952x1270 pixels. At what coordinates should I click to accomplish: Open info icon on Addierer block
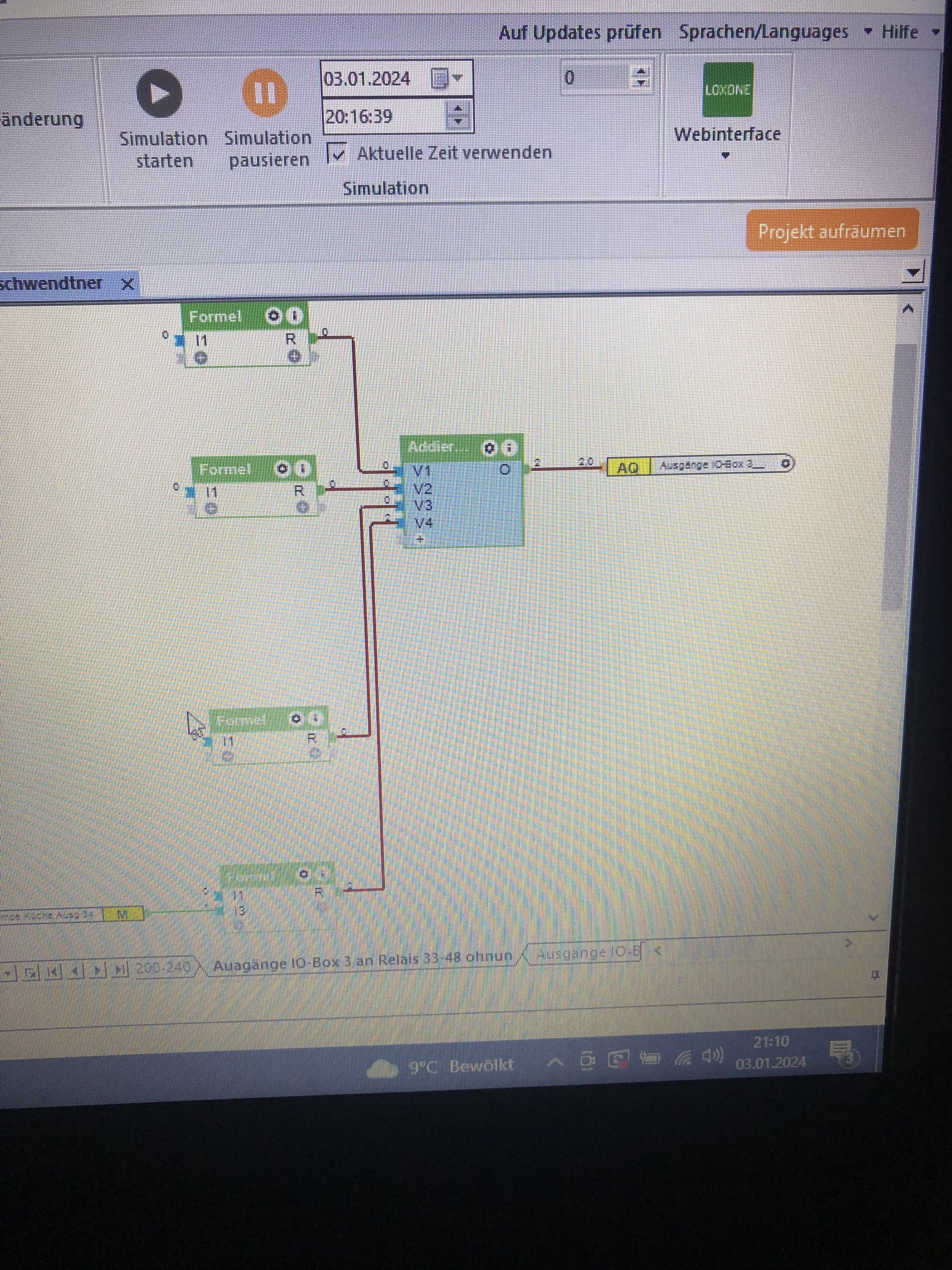508,448
